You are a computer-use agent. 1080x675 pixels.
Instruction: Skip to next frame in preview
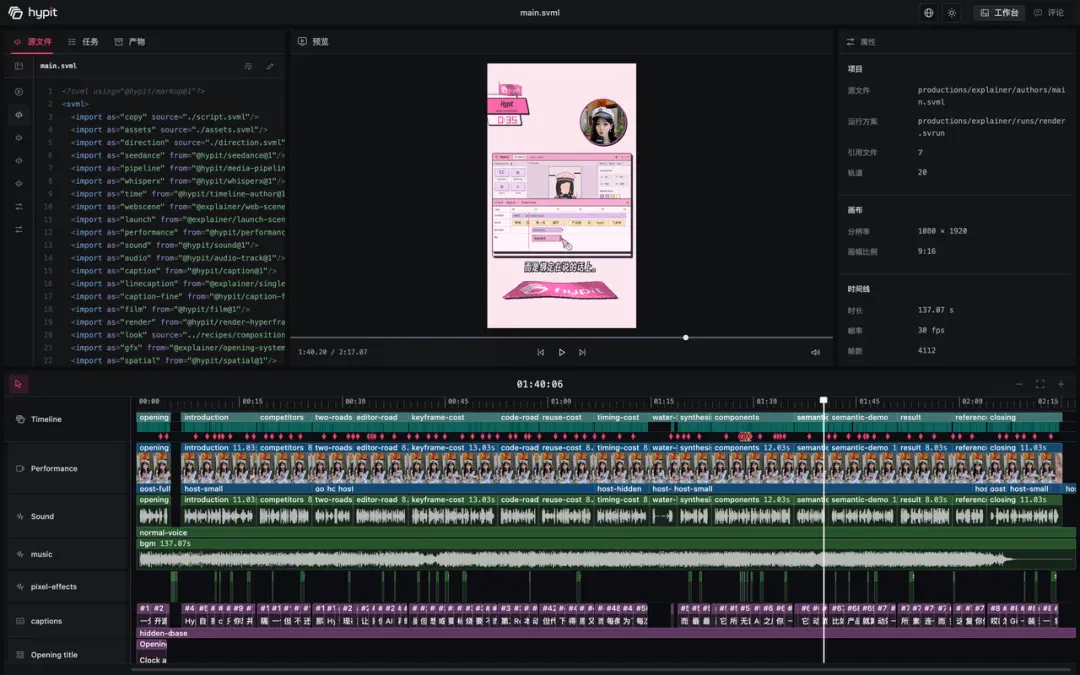(x=582, y=352)
